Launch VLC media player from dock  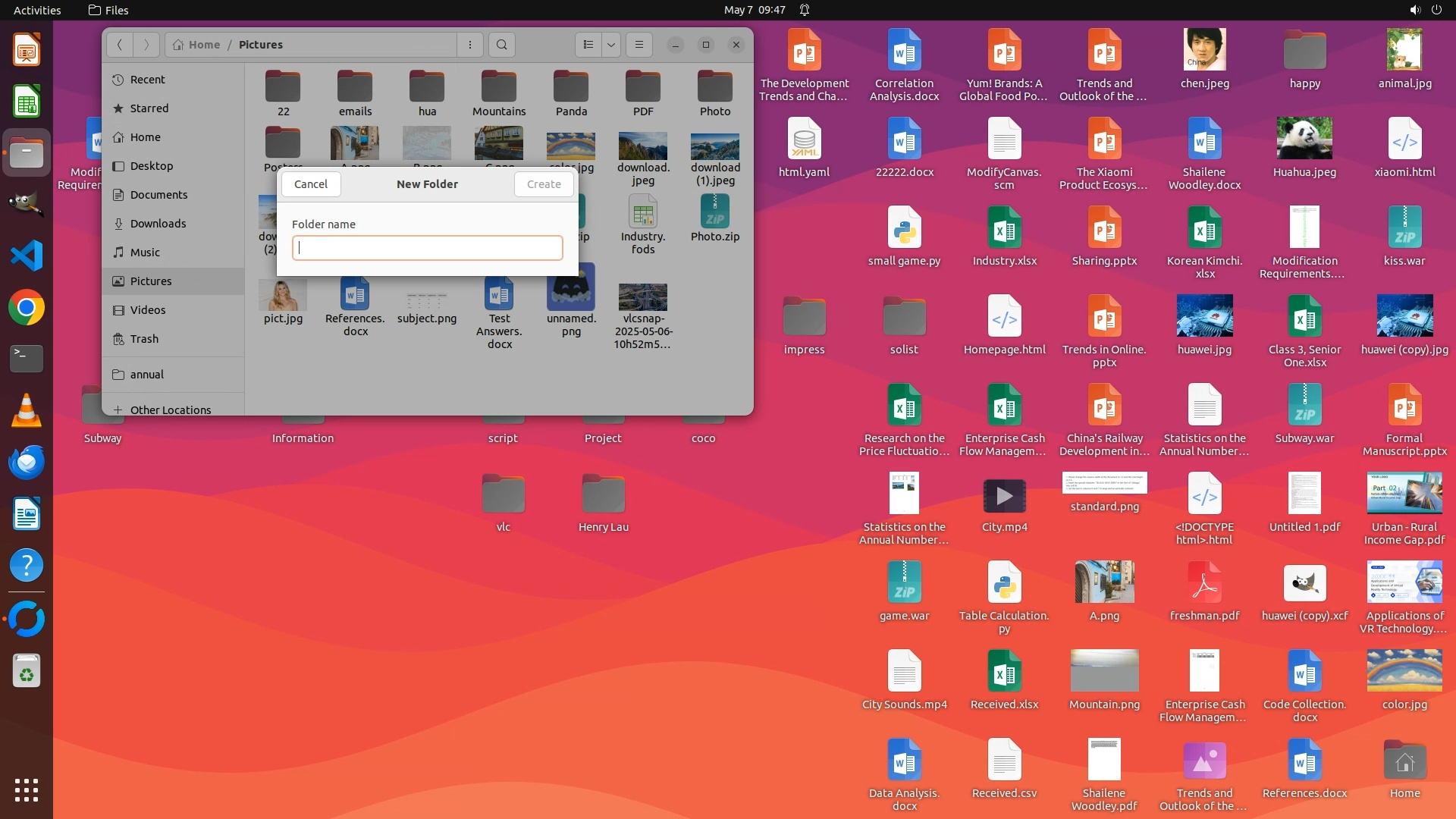[x=27, y=410]
